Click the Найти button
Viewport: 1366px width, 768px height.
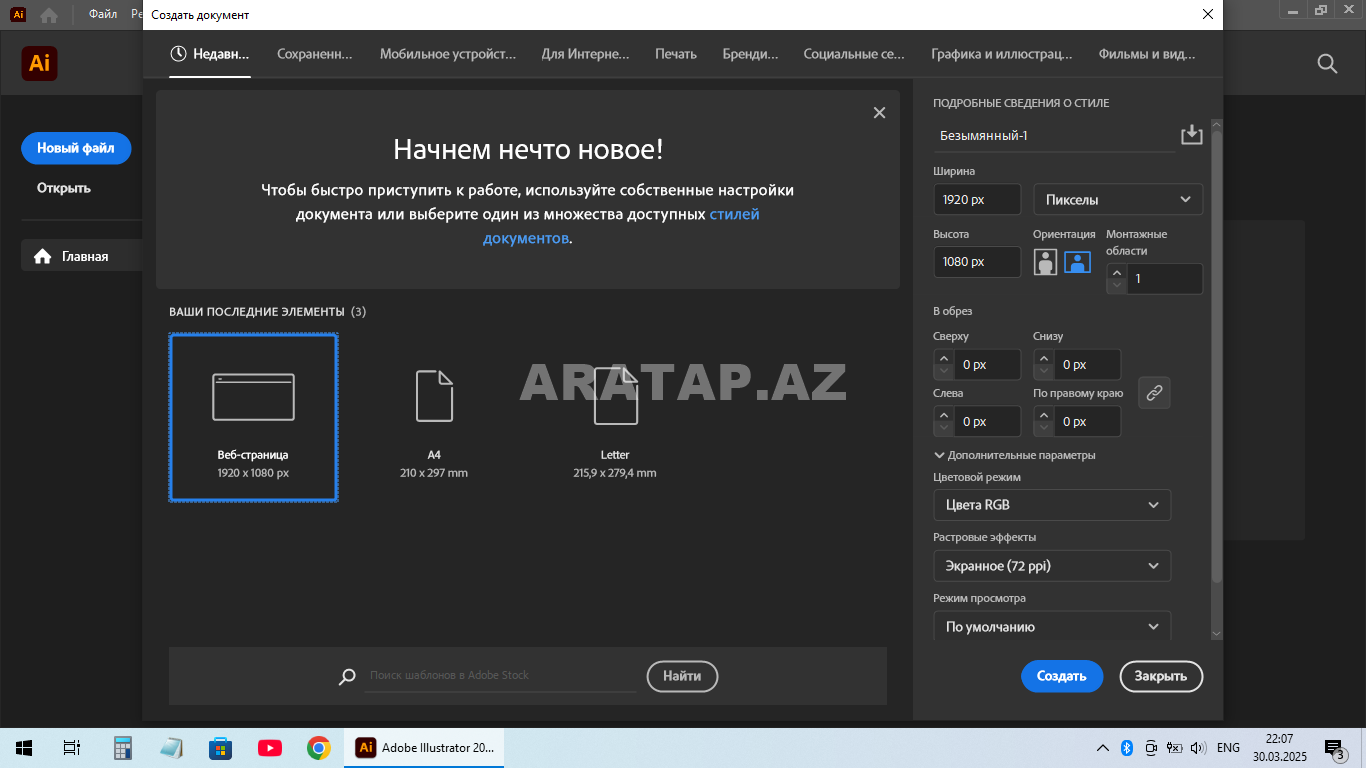(x=682, y=676)
